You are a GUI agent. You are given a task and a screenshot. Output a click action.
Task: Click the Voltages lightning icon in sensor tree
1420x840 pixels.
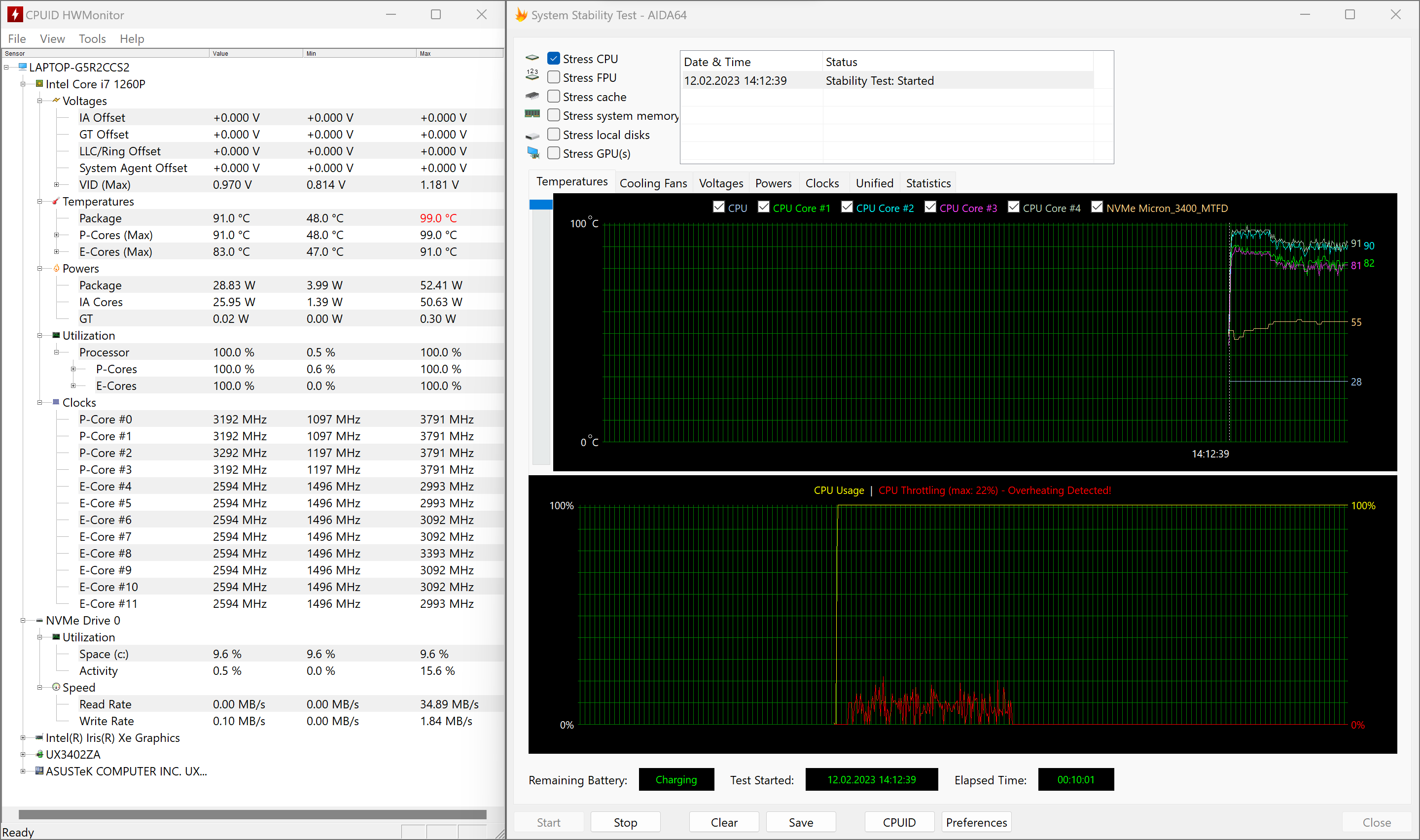56,101
